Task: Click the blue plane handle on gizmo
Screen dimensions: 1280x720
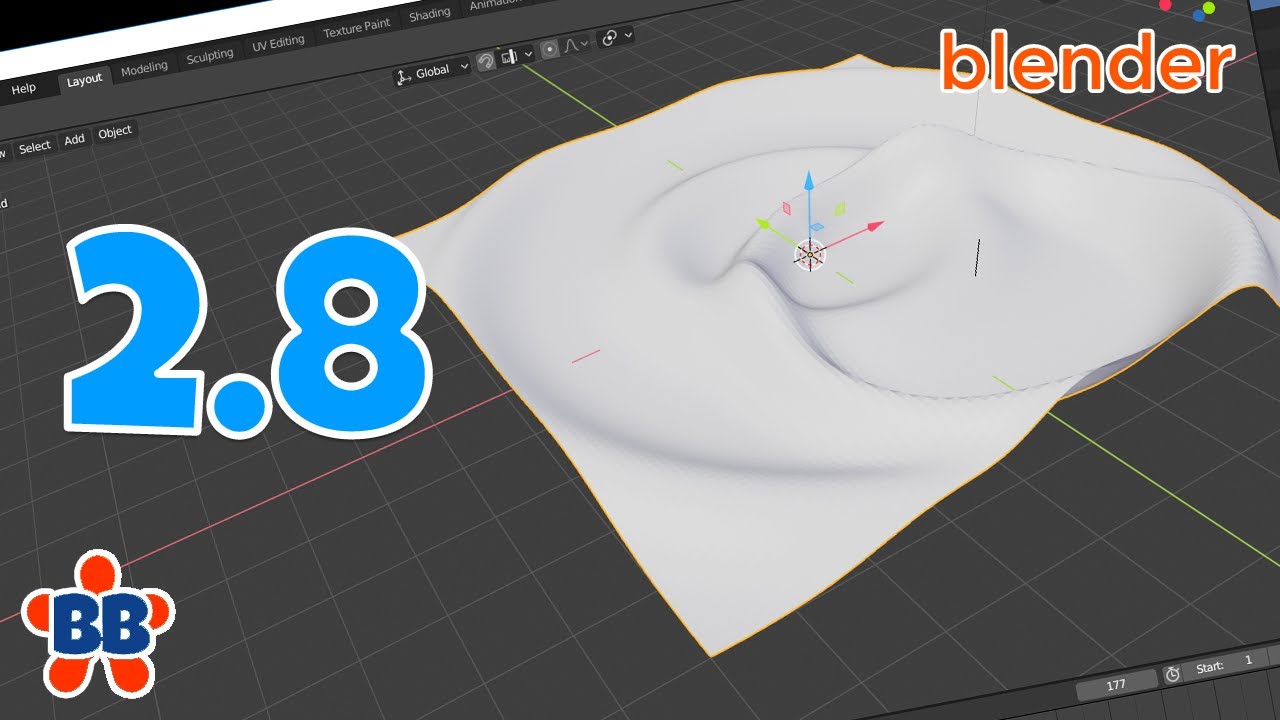Action: [817, 227]
